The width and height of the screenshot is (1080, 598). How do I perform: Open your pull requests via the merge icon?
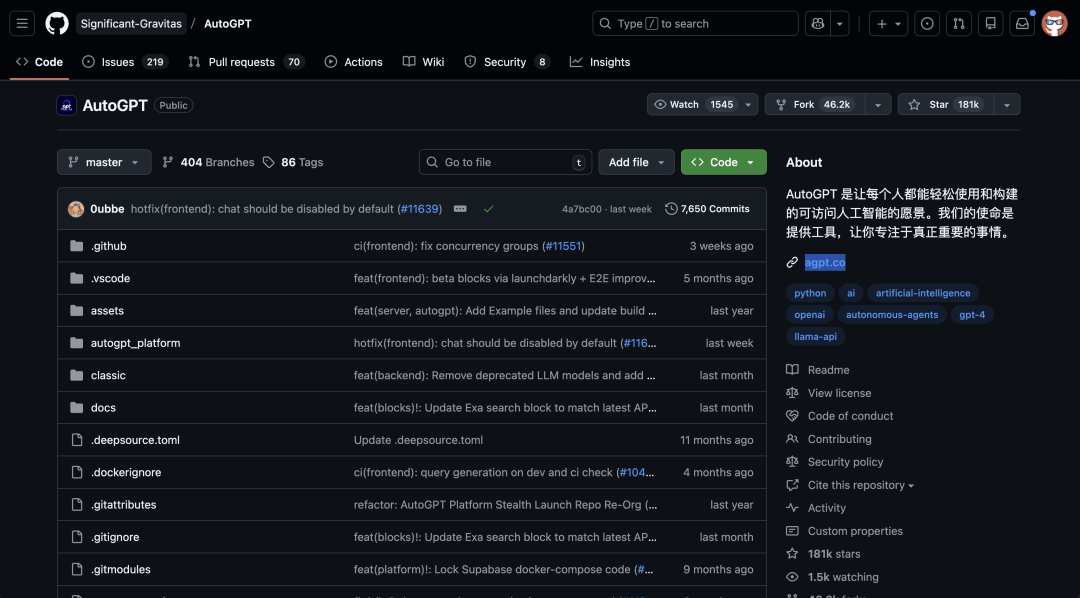pyautogui.click(x=959, y=23)
